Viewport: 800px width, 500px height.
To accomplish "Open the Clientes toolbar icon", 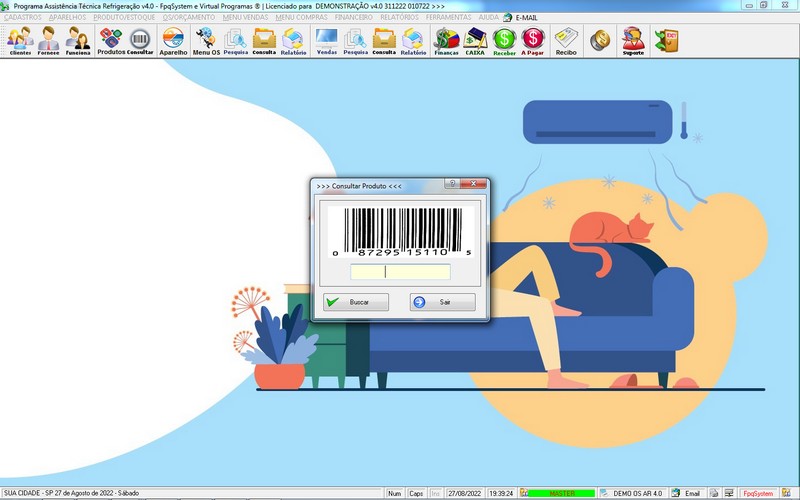I will [20, 41].
